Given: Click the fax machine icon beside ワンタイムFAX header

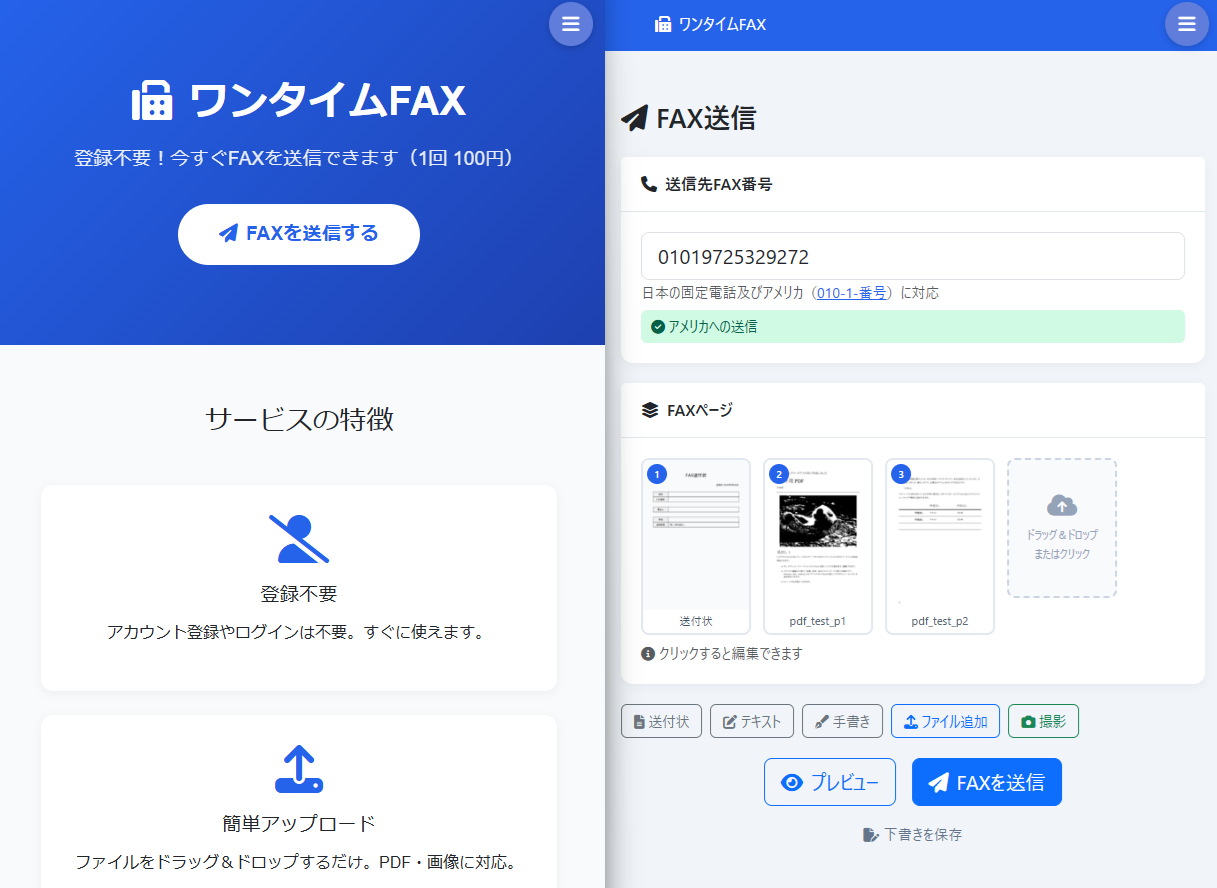Looking at the screenshot, I should pyautogui.click(x=663, y=24).
